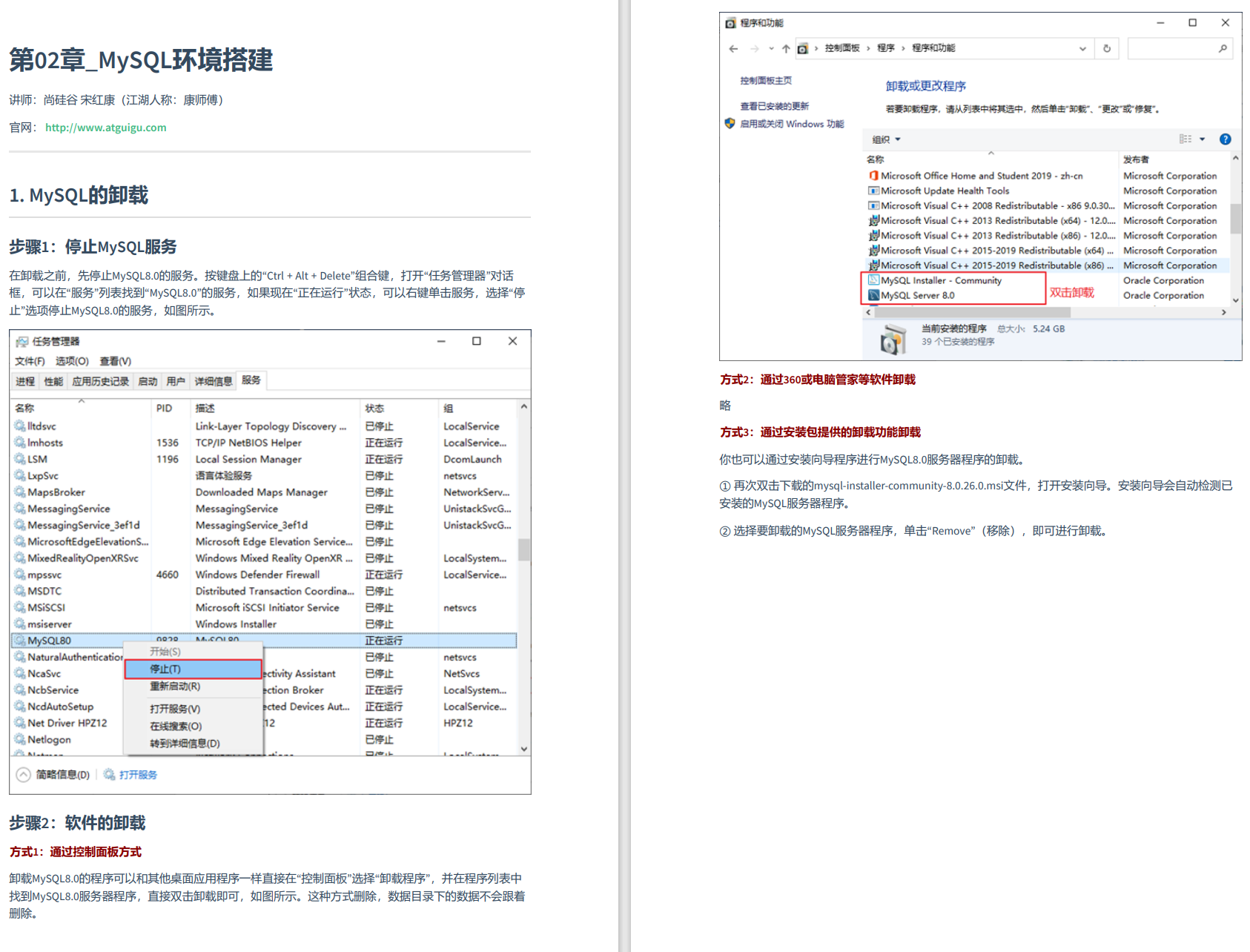Open the 组织 dropdown menu
The image size is (1250, 952).
(885, 139)
